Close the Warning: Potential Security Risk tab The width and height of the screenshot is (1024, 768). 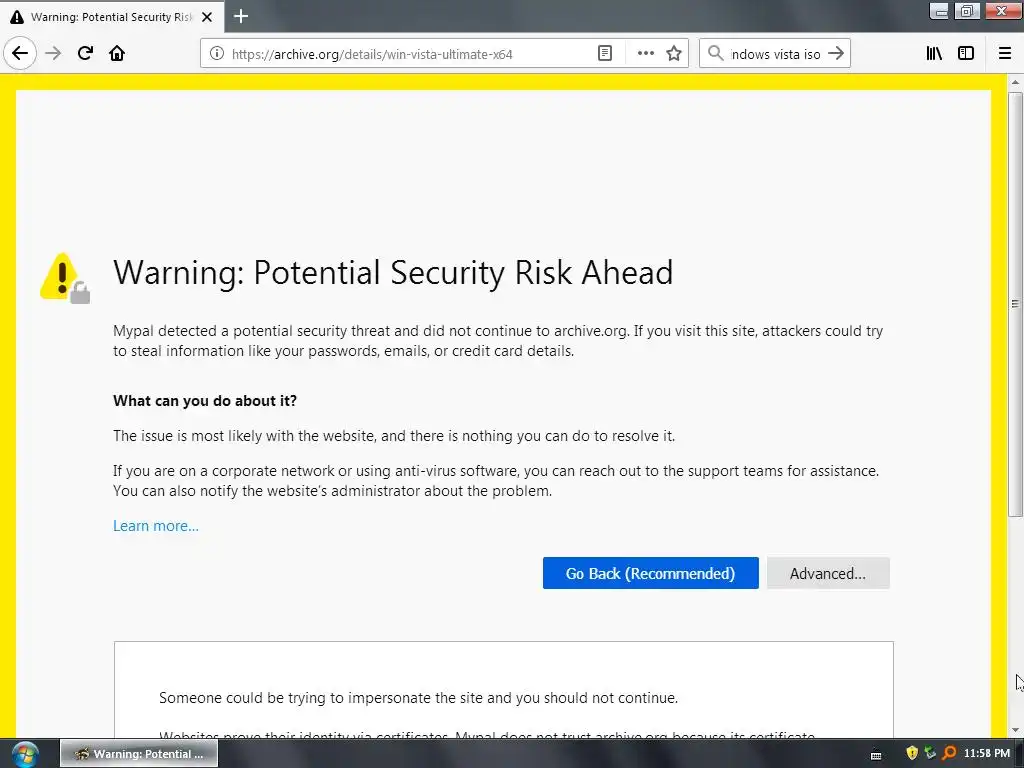[x=207, y=17]
